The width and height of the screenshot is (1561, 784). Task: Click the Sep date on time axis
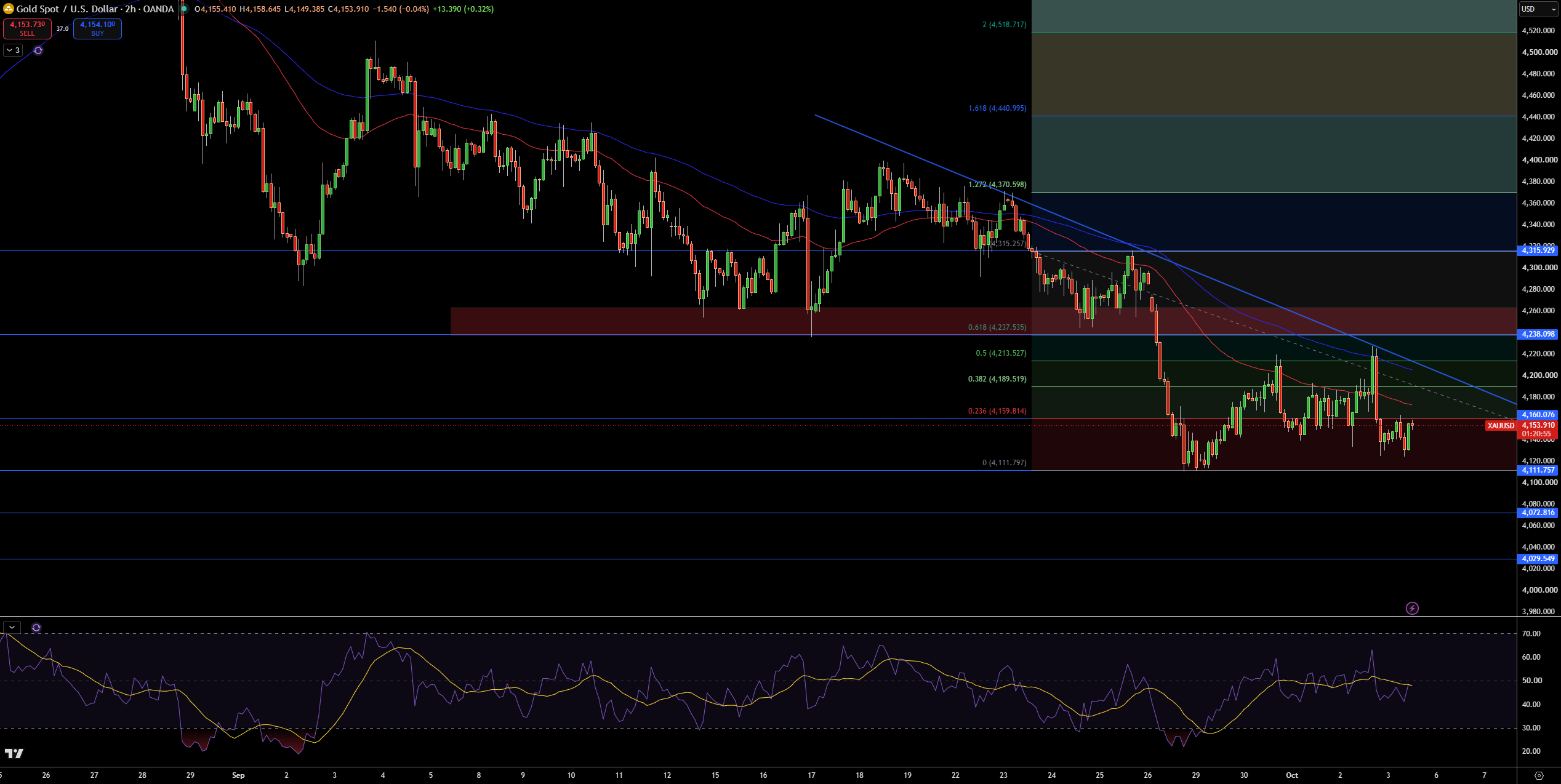(x=238, y=775)
